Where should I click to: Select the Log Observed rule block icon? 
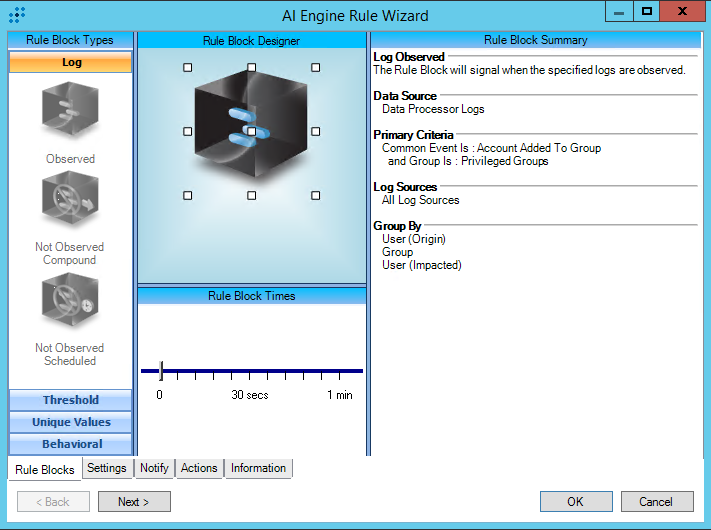pyautogui.click(x=70, y=110)
